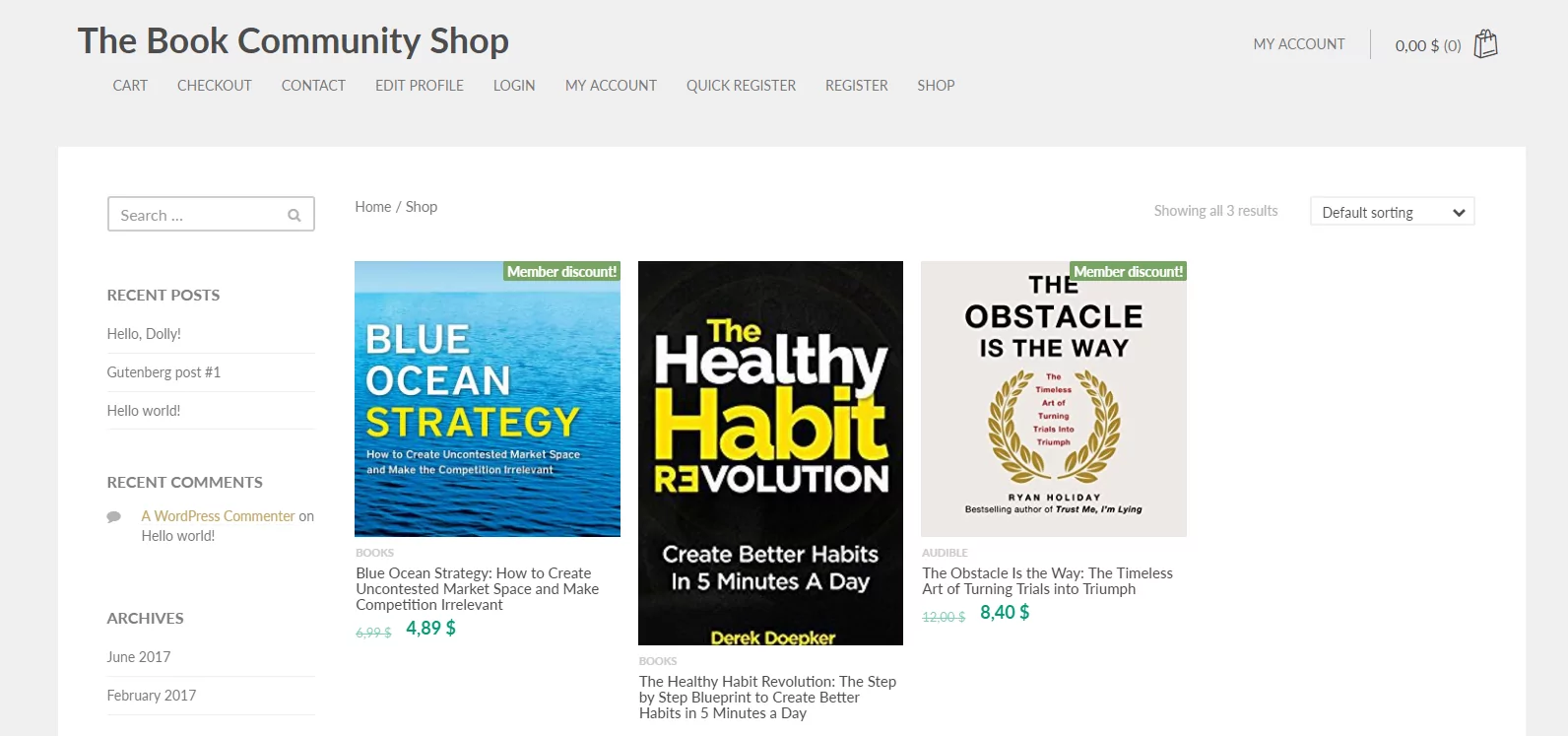Viewport: 1568px width, 736px height.
Task: Open the February 2017 archive
Action: 152,696
